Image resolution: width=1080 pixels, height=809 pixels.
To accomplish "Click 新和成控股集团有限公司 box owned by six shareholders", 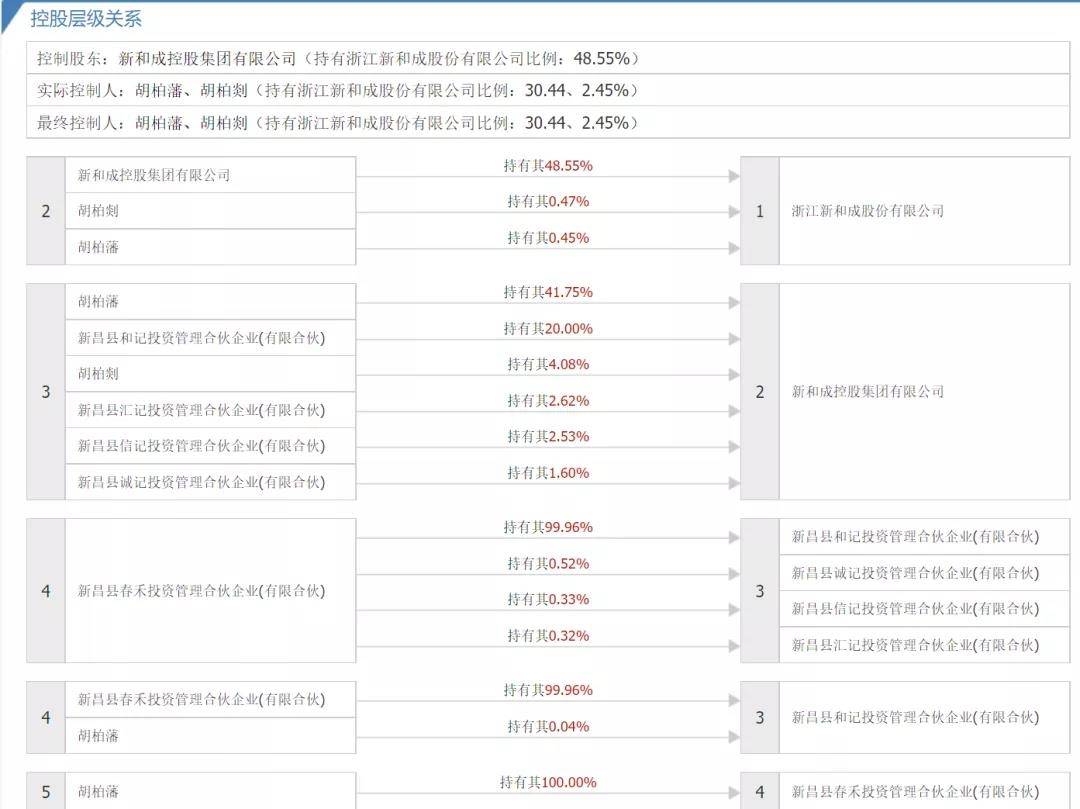I will (x=924, y=392).
